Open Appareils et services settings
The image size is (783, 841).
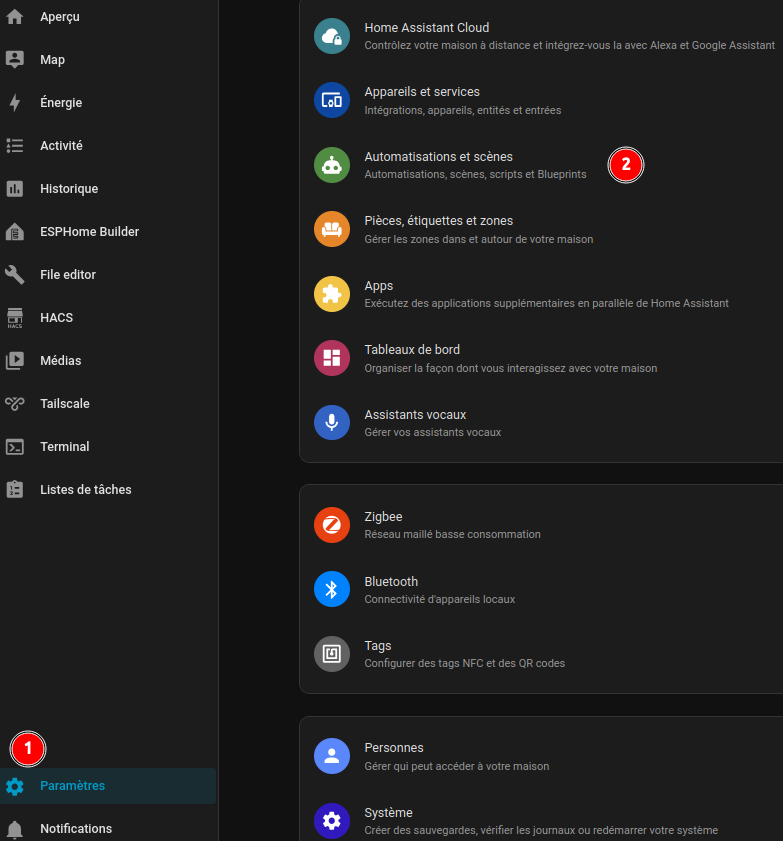[542, 100]
